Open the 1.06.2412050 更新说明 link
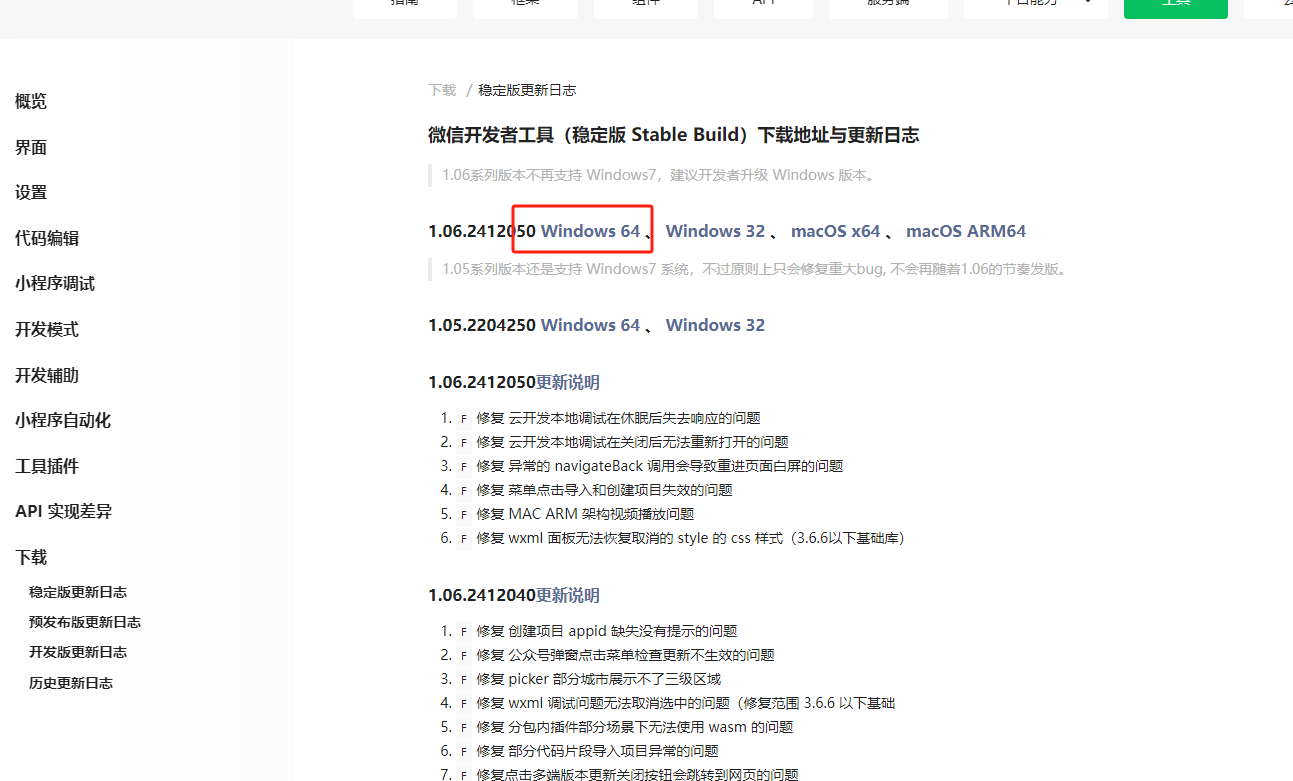 (568, 382)
